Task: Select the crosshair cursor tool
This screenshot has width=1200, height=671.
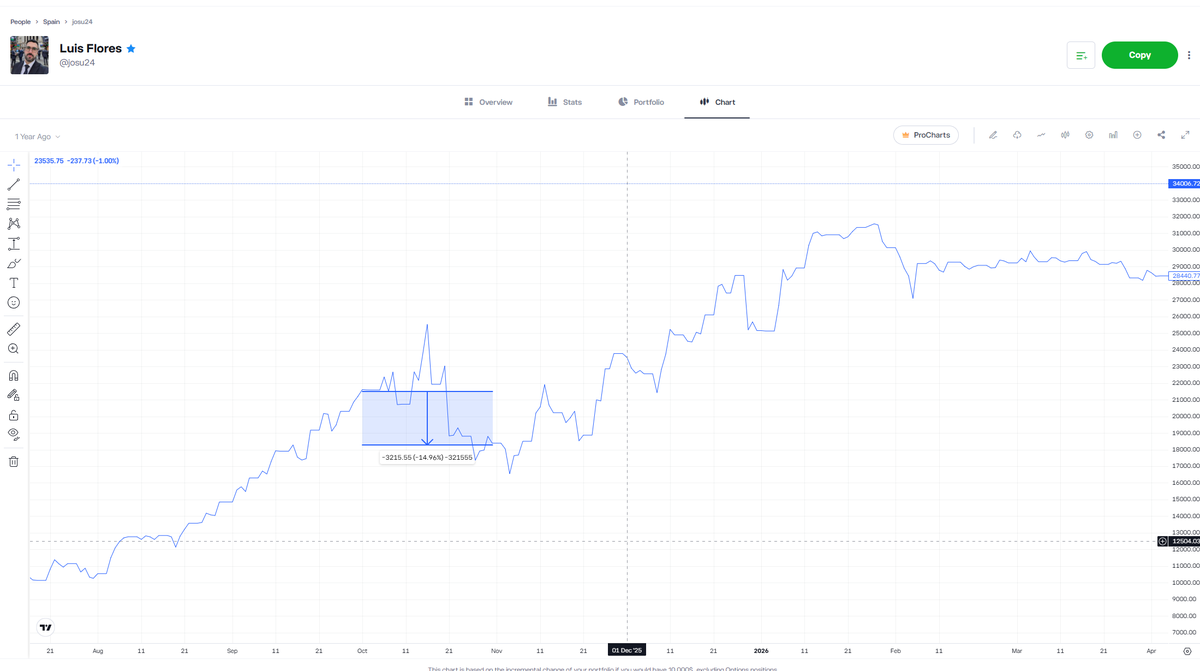Action: click(x=14, y=165)
